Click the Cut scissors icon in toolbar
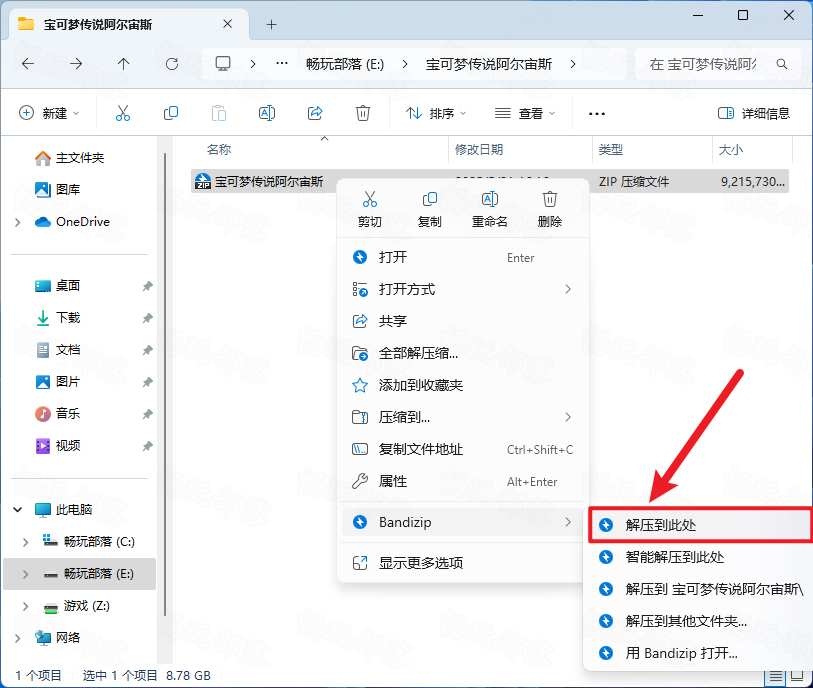Screen dimensions: 813x688 123,113
